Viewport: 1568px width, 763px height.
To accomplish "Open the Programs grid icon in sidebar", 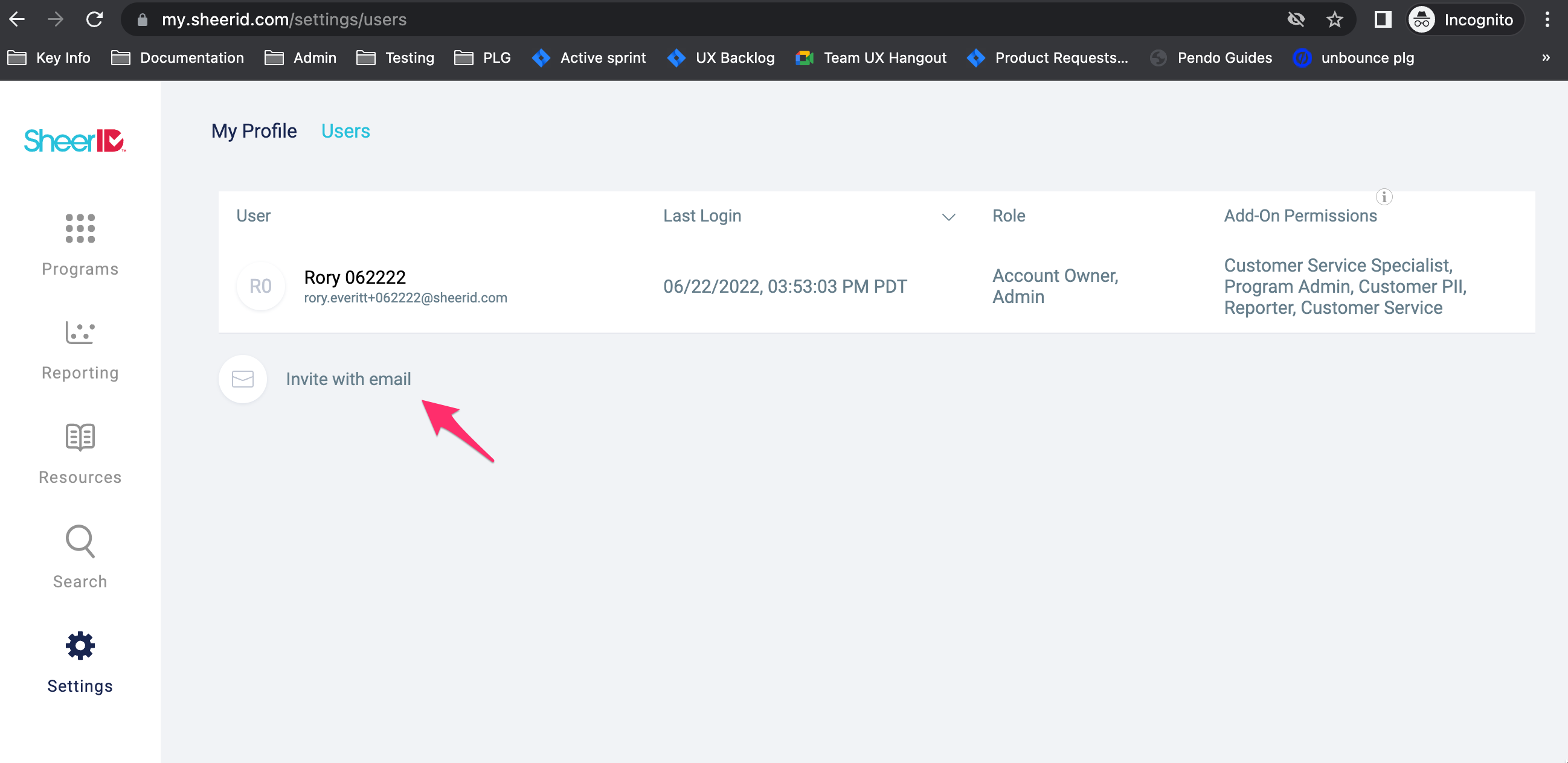I will click(x=80, y=229).
